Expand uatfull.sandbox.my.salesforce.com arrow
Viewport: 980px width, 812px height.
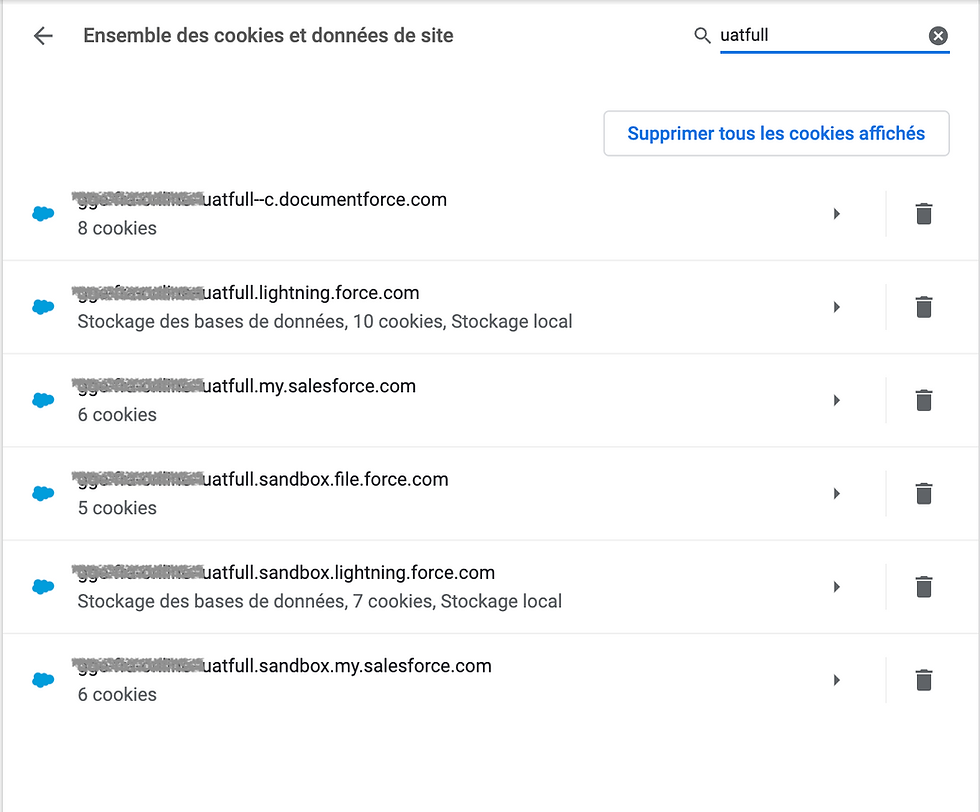pyautogui.click(x=836, y=679)
